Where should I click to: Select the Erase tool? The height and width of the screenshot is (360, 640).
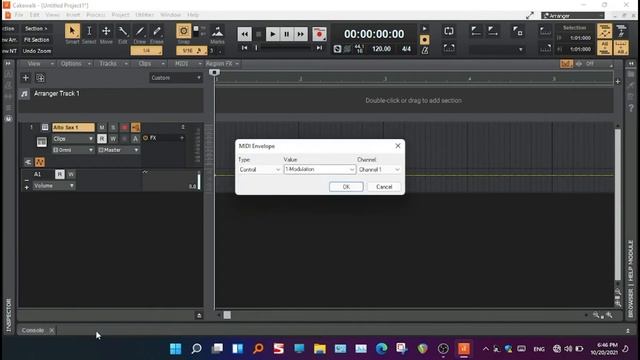pyautogui.click(x=157, y=31)
